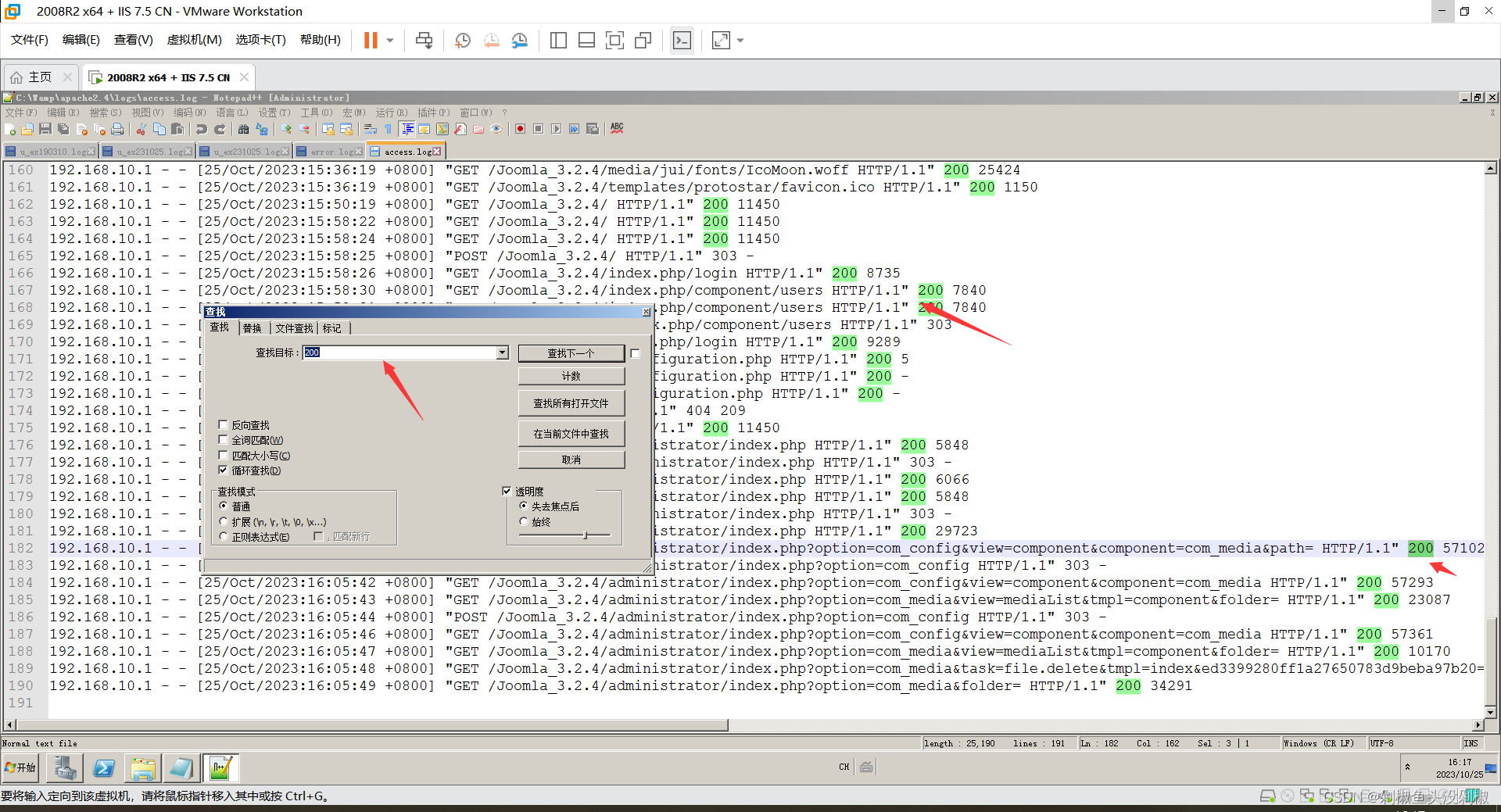Open VMware fullscreen options dropdown arrow

(x=740, y=41)
